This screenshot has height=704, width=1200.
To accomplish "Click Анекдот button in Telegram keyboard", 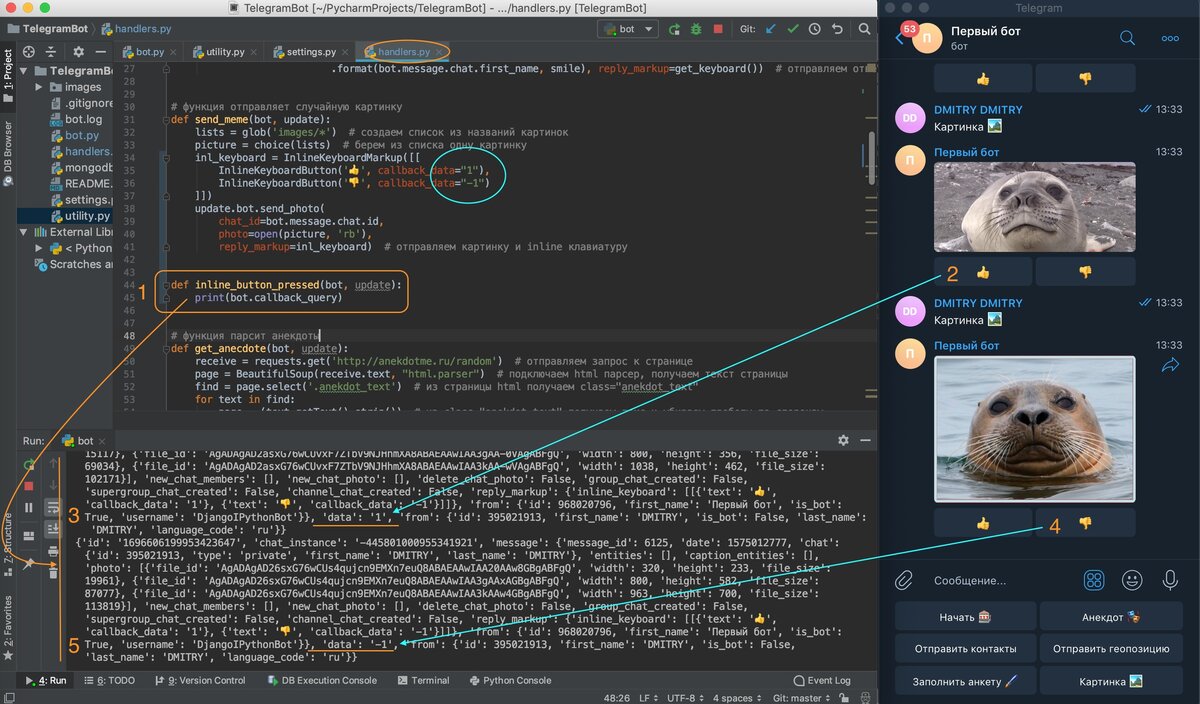I will tap(1111, 617).
